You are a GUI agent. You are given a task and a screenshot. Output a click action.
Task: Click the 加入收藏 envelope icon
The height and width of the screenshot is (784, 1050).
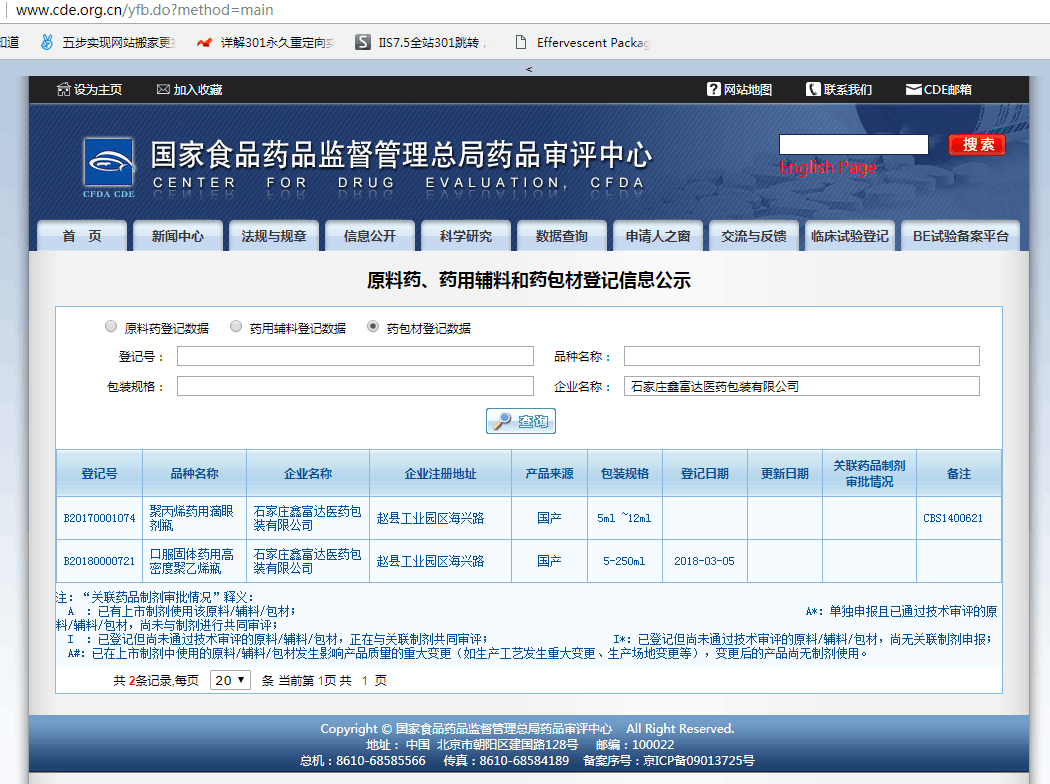click(x=163, y=90)
